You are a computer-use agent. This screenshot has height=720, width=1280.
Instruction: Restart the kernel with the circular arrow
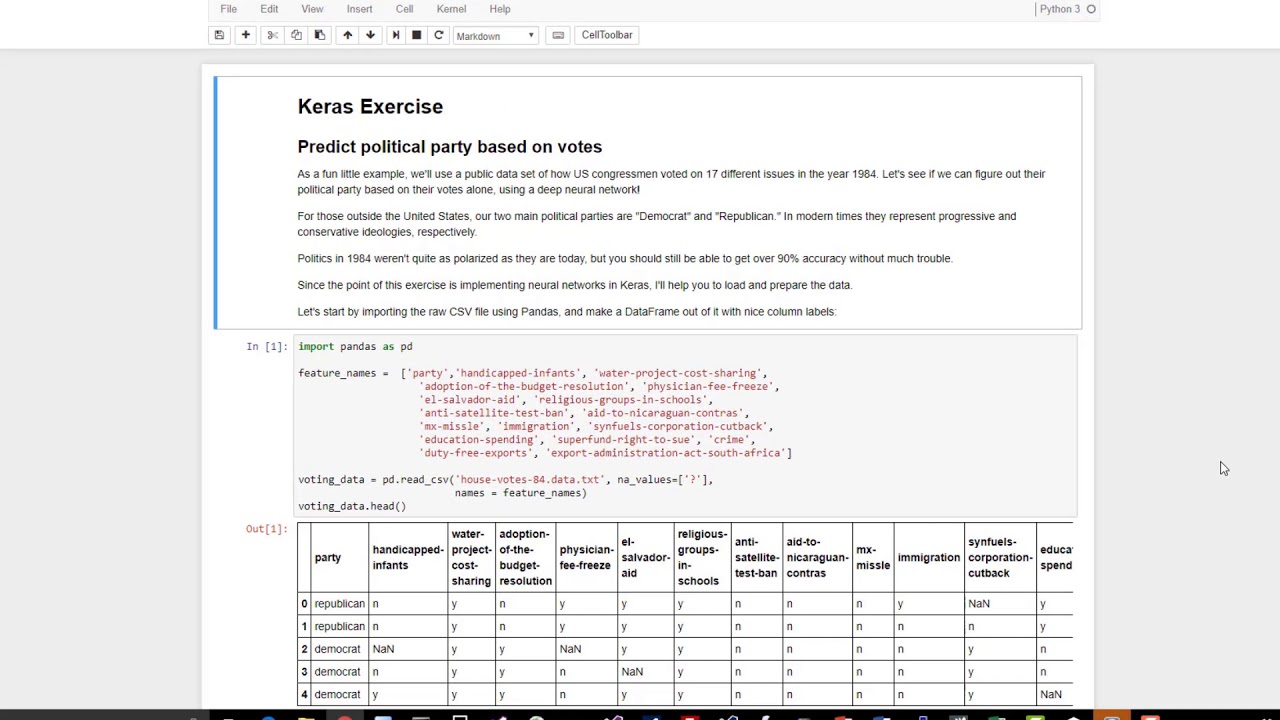[438, 35]
